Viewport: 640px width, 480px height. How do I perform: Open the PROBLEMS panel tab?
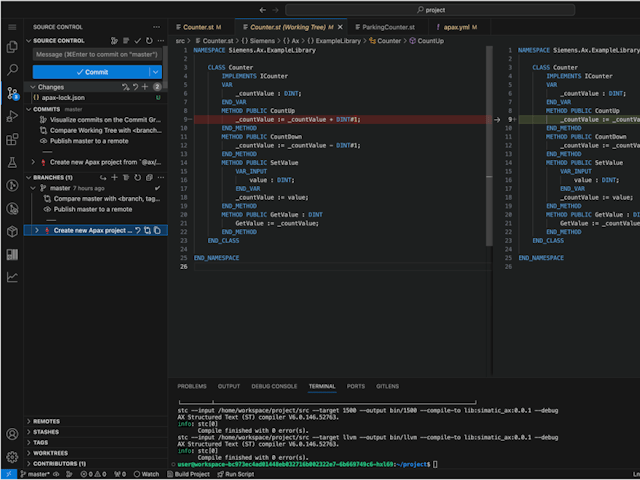pos(192,386)
